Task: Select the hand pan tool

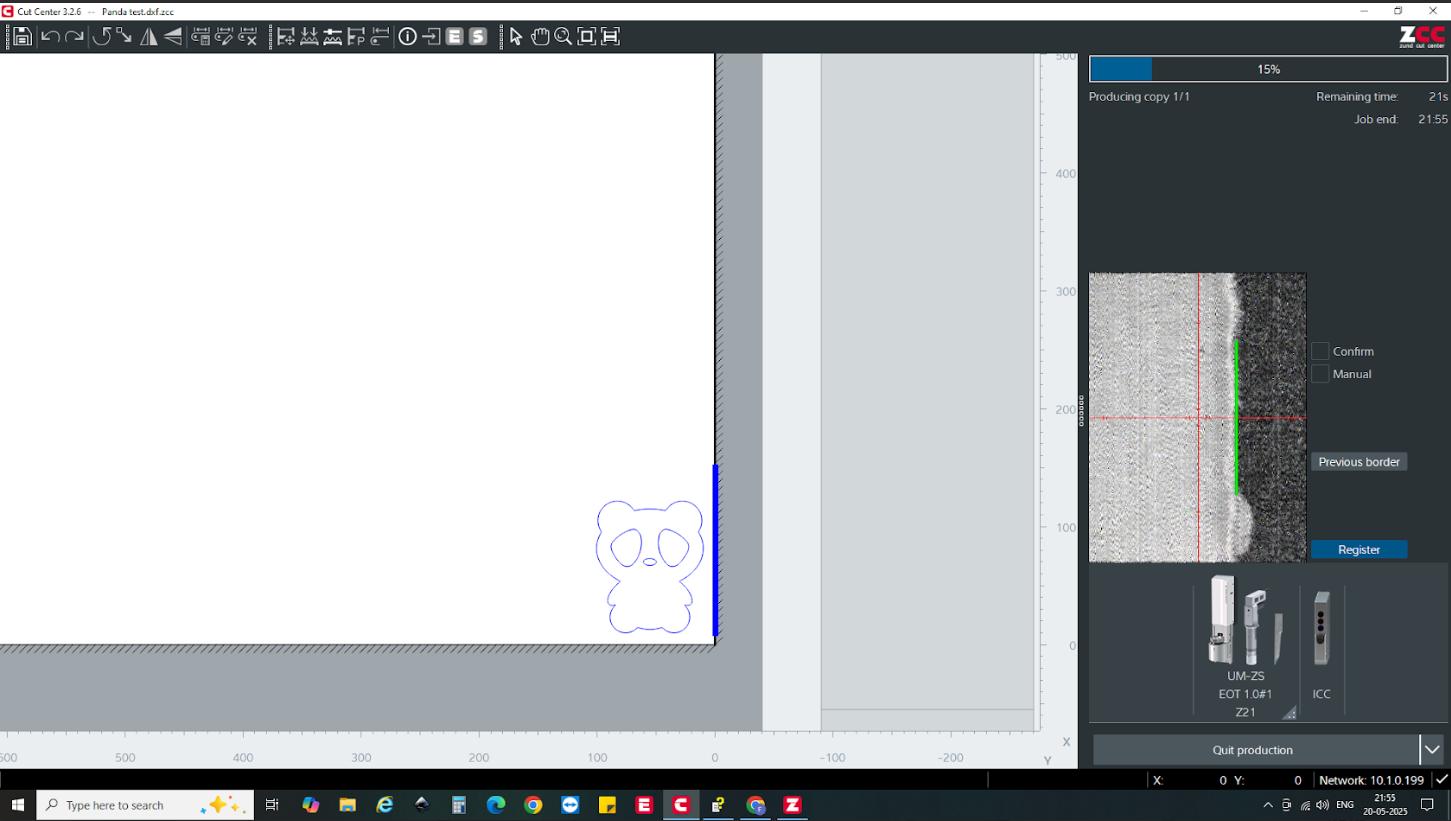Action: [x=540, y=37]
